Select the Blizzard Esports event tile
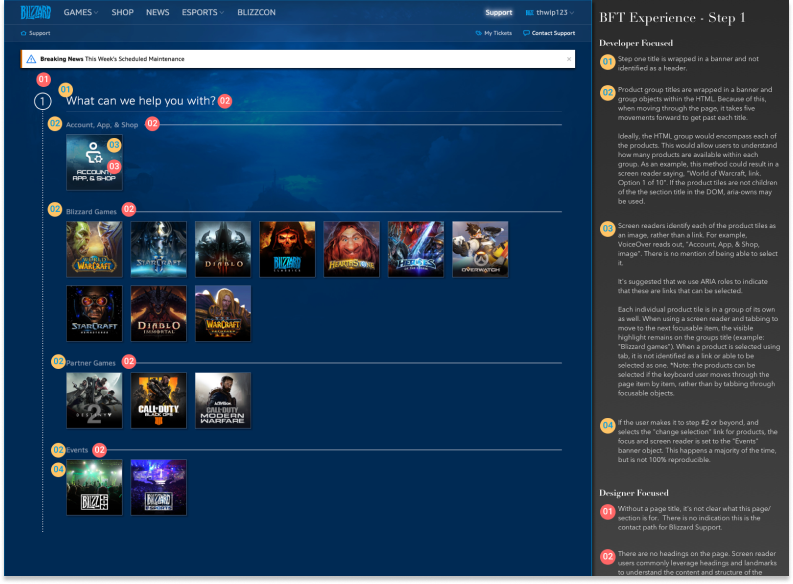This screenshot has height=584, width=793. pos(158,487)
